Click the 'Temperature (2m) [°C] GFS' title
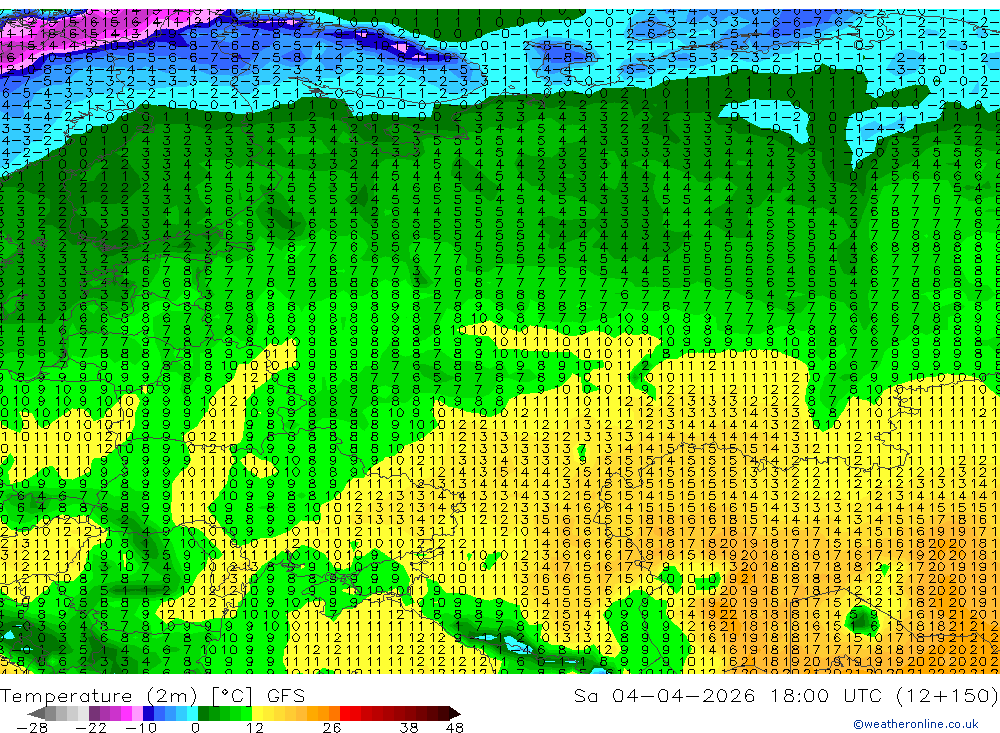This screenshot has width=1000, height=733. tap(152, 695)
